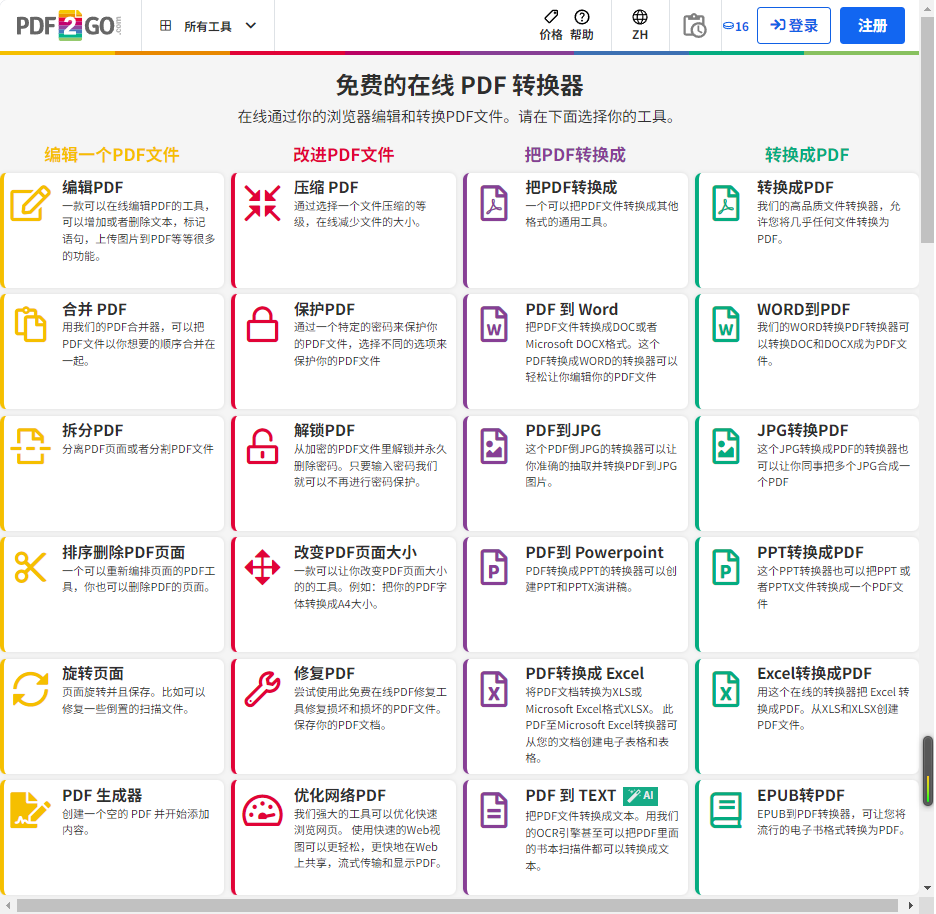Open the 拆分PDF tool title

pyautogui.click(x=93, y=430)
